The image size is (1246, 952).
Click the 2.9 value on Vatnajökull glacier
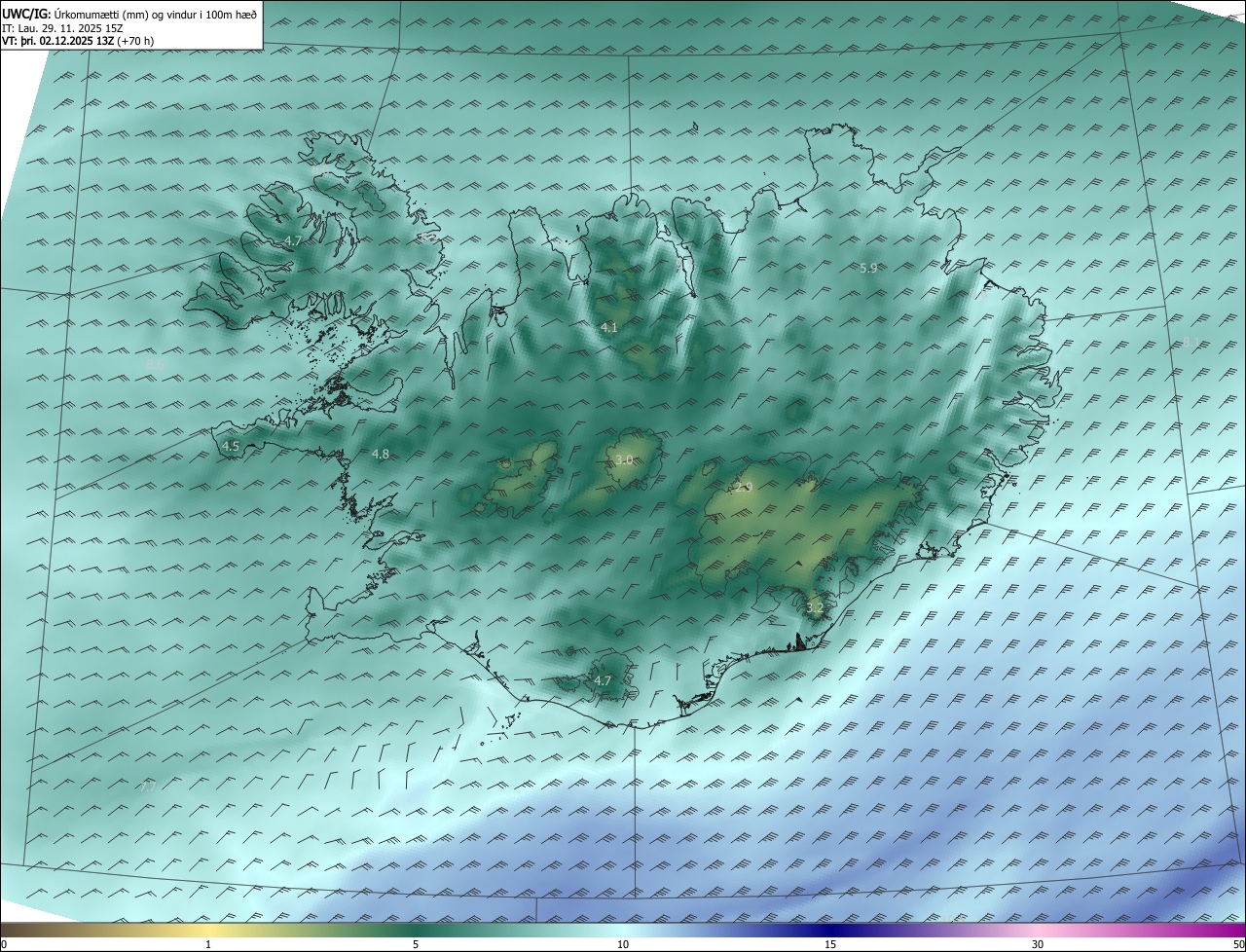(744, 487)
